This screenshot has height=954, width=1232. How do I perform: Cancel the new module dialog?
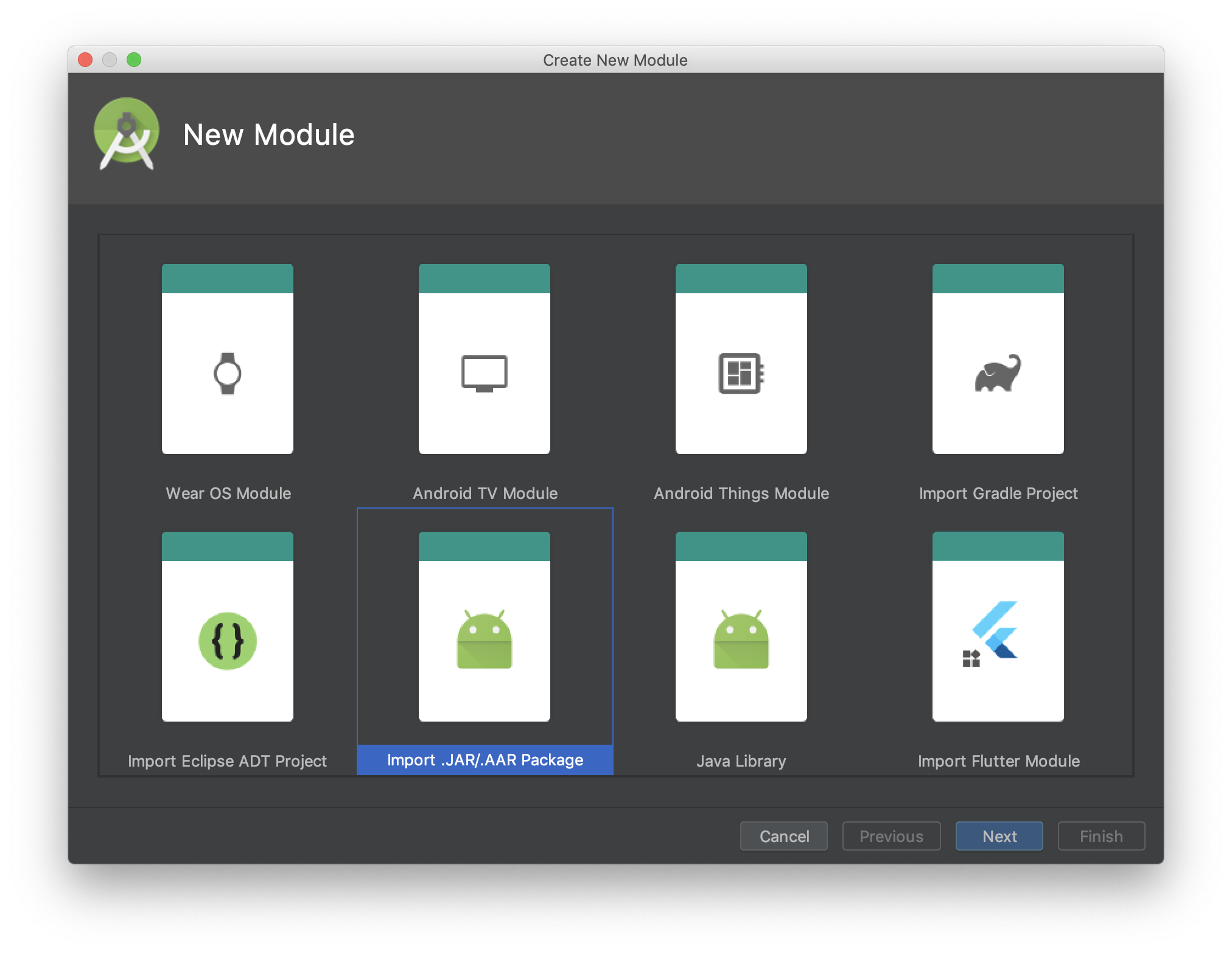(784, 837)
